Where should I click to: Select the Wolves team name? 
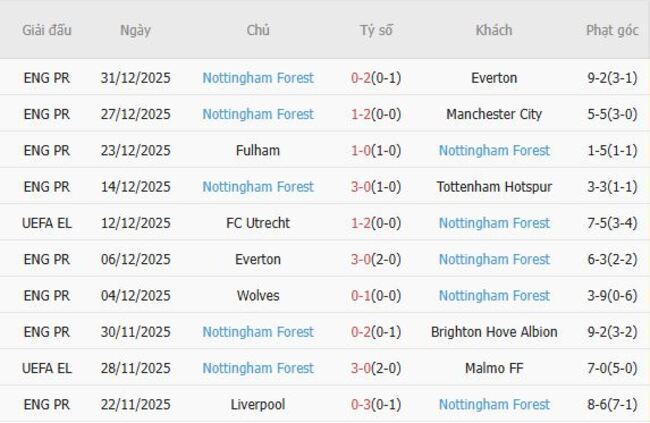tap(258, 296)
